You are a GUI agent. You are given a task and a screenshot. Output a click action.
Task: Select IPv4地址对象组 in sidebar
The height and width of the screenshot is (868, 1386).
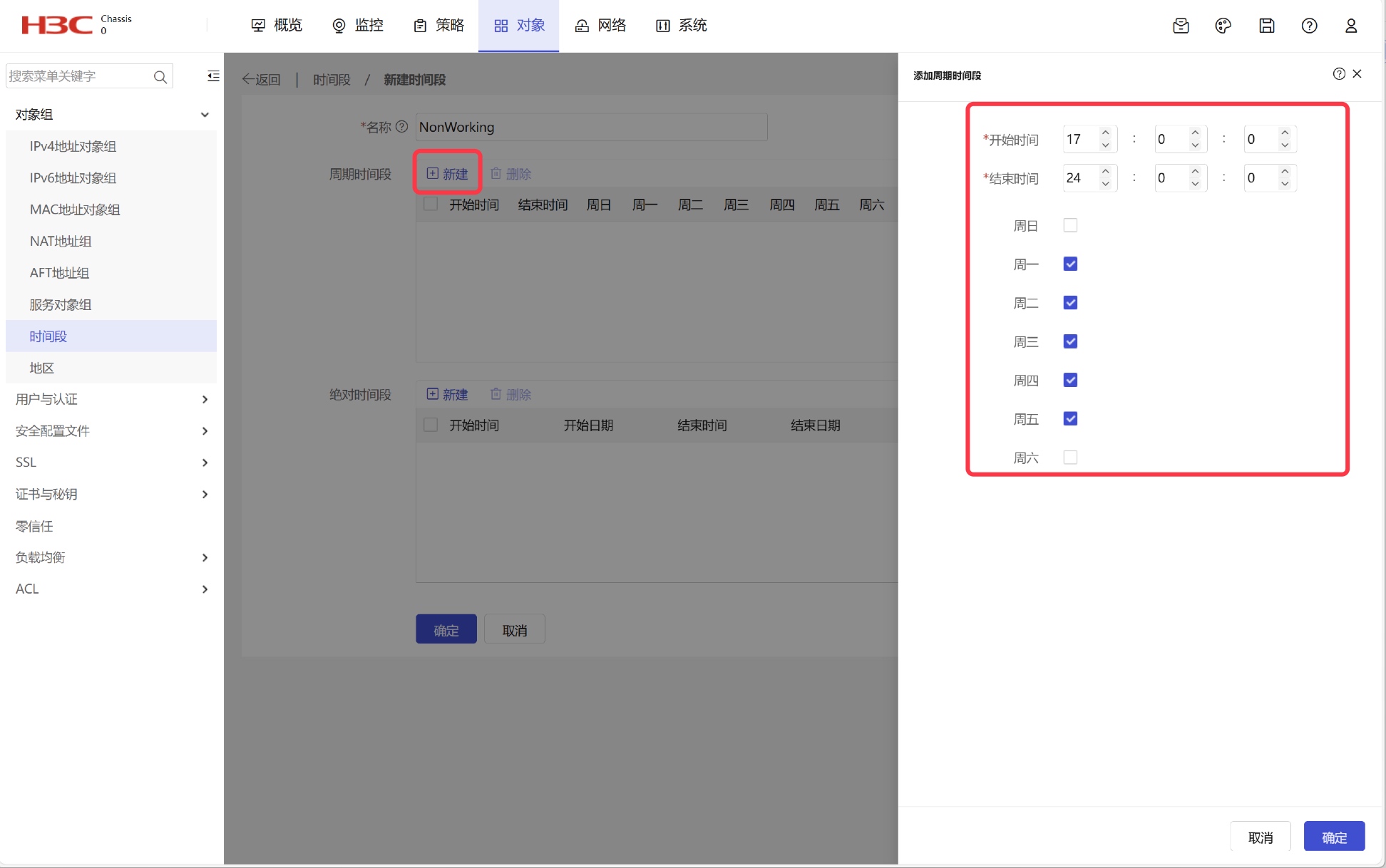pyautogui.click(x=111, y=146)
